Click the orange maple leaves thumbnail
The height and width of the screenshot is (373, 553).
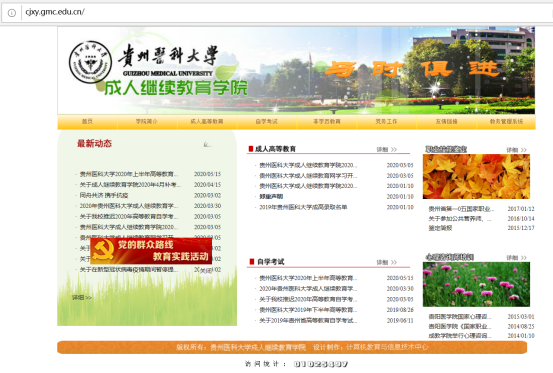pyautogui.click(x=476, y=177)
